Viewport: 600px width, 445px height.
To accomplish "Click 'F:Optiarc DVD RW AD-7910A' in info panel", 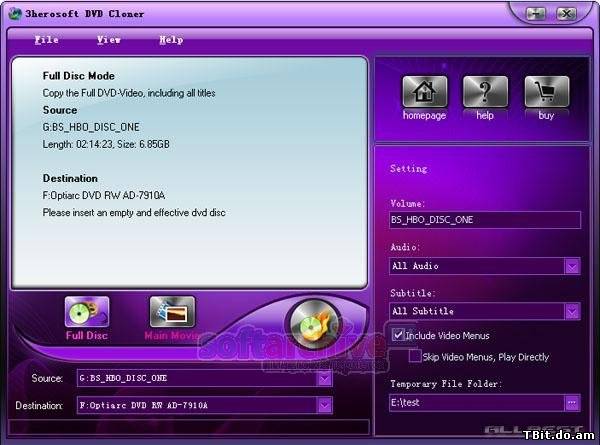I will tap(104, 196).
